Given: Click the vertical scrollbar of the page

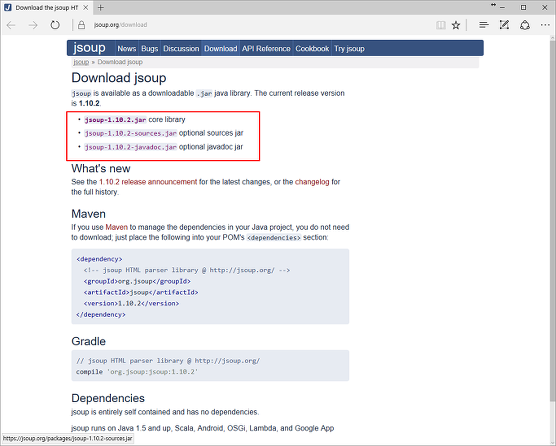Looking at the screenshot, I should [553, 220].
